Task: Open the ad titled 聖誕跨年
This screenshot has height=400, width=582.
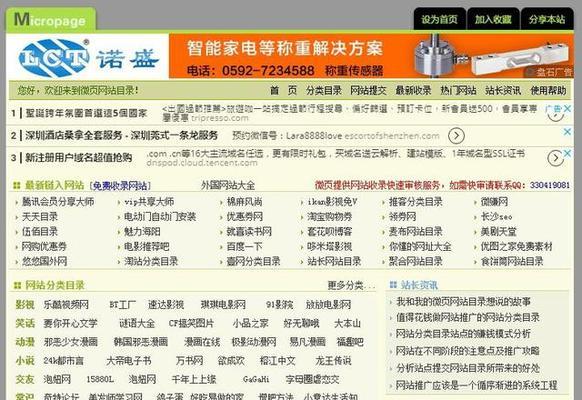Action: tap(86, 113)
